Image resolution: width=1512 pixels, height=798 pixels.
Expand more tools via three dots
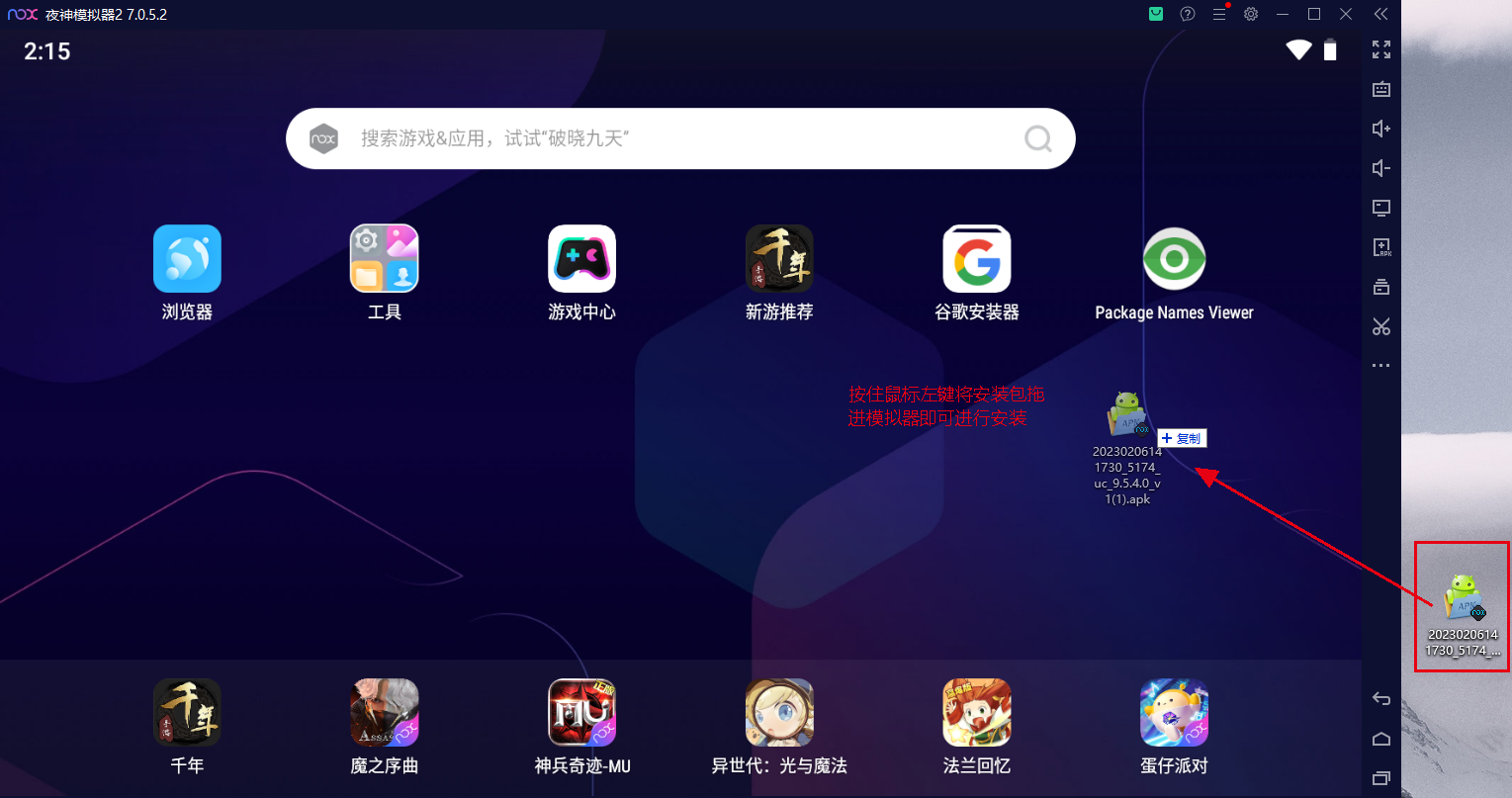click(1381, 366)
